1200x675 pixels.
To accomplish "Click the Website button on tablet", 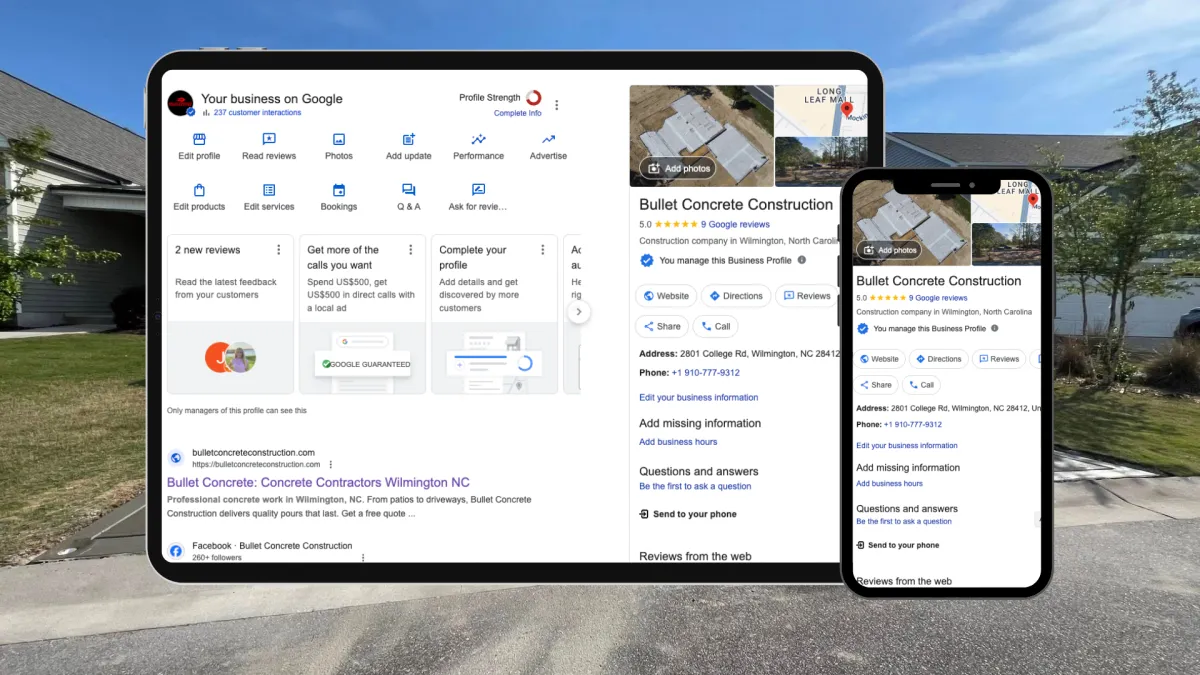I will click(666, 296).
